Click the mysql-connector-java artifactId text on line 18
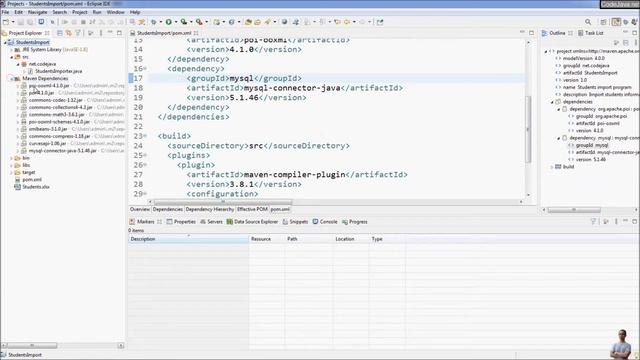Viewport: 640px width, 360px height. click(292, 88)
